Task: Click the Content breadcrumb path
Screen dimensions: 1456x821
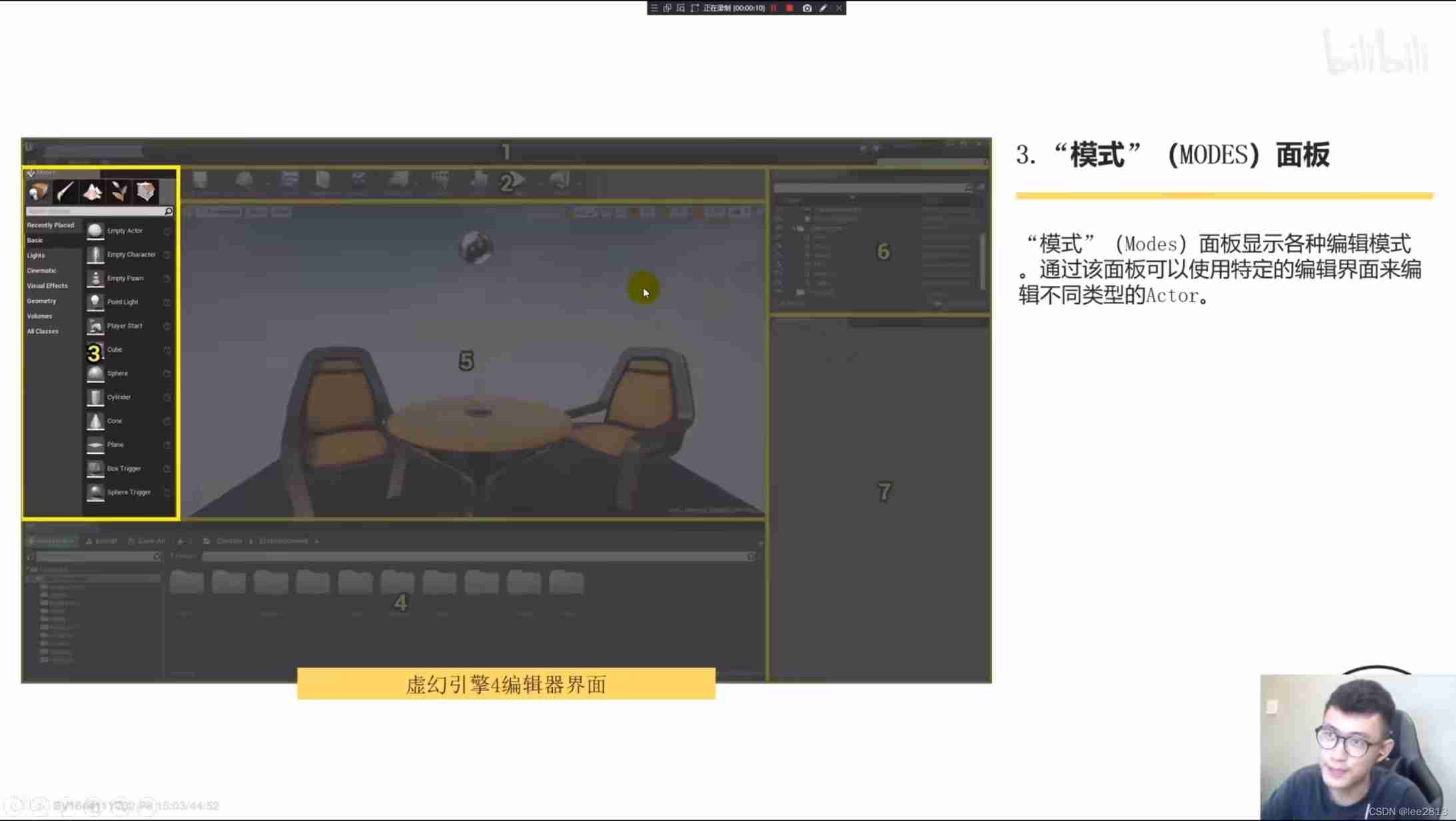Action: [x=229, y=541]
